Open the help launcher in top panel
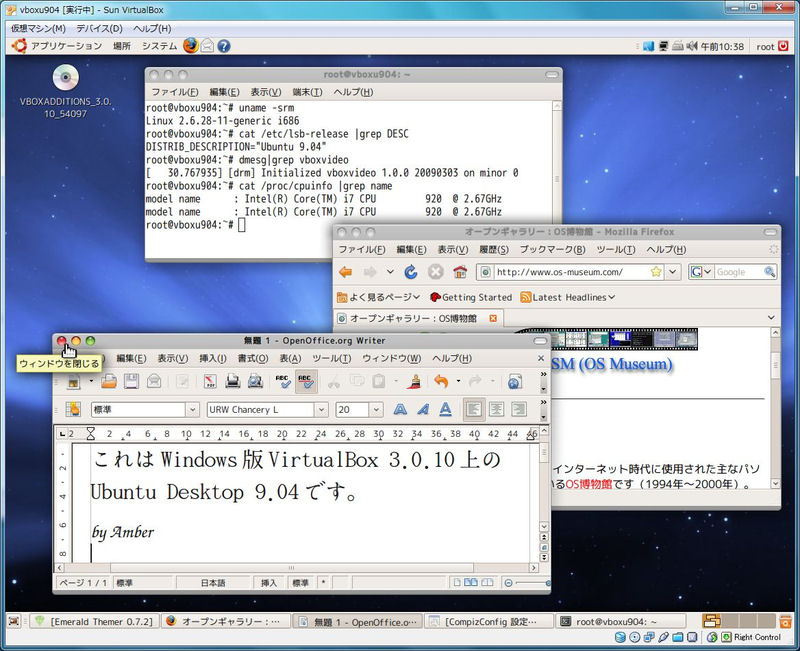The width and height of the screenshot is (800, 651). [223, 46]
